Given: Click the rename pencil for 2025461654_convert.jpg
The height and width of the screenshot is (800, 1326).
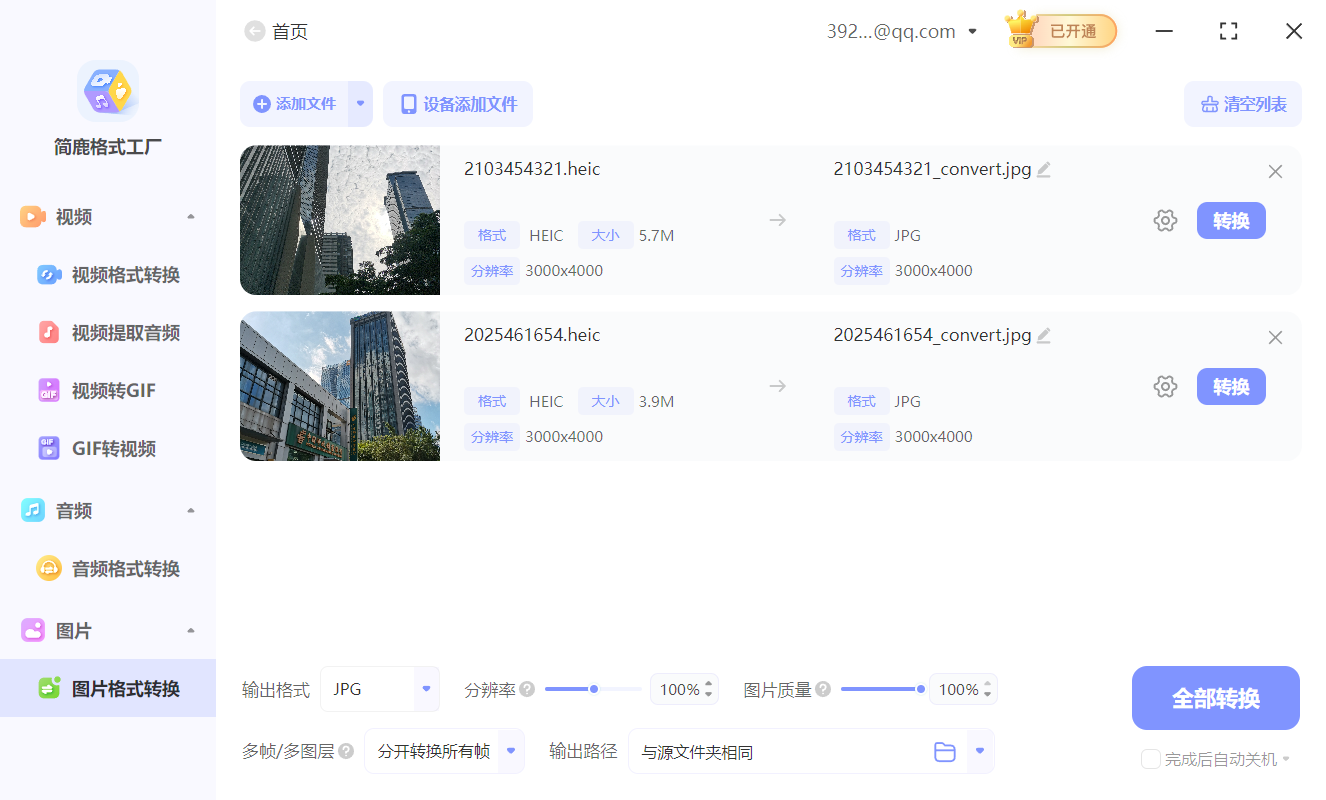Looking at the screenshot, I should (x=1044, y=335).
